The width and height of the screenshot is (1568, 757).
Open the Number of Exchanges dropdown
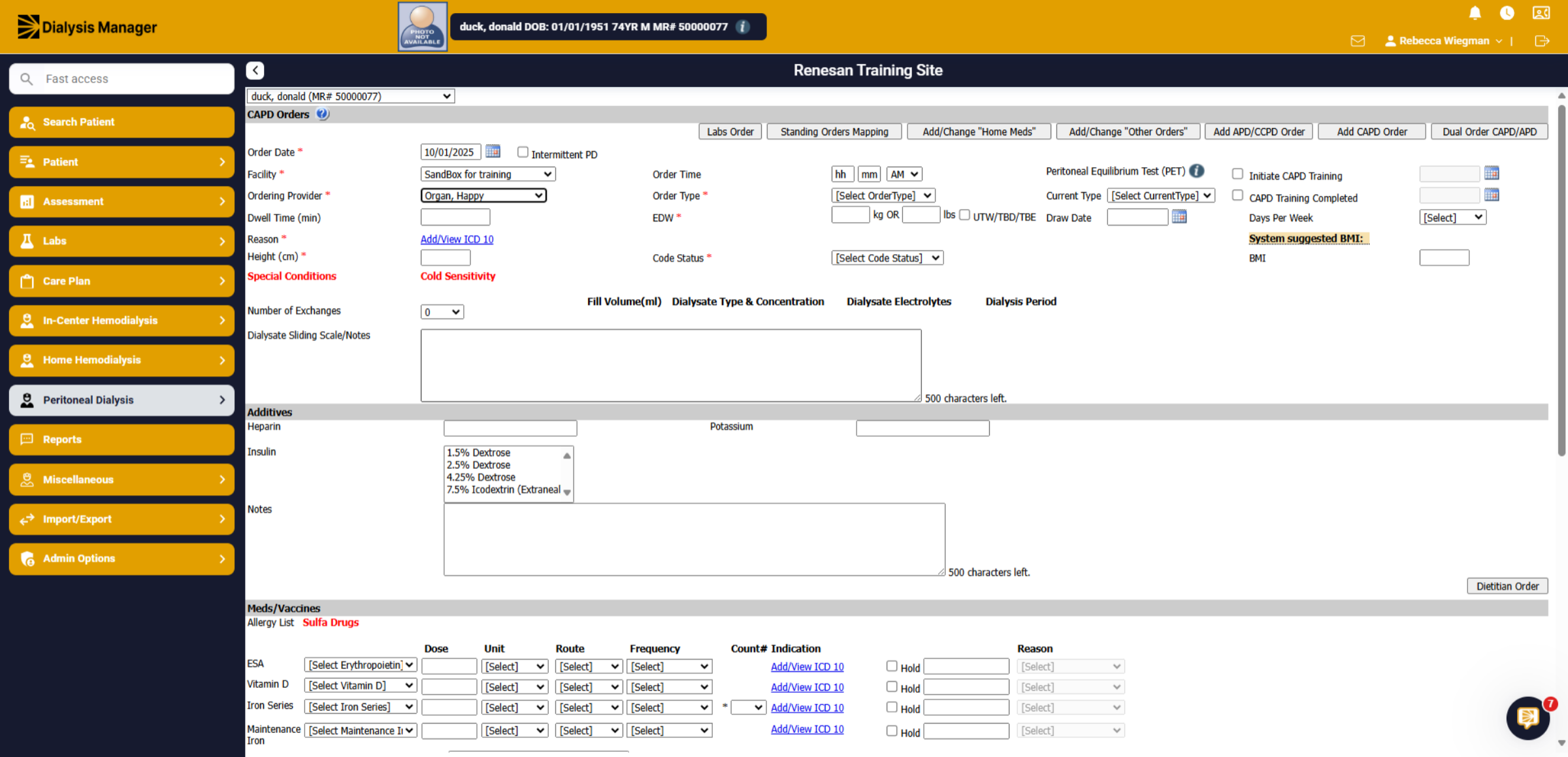[442, 312]
